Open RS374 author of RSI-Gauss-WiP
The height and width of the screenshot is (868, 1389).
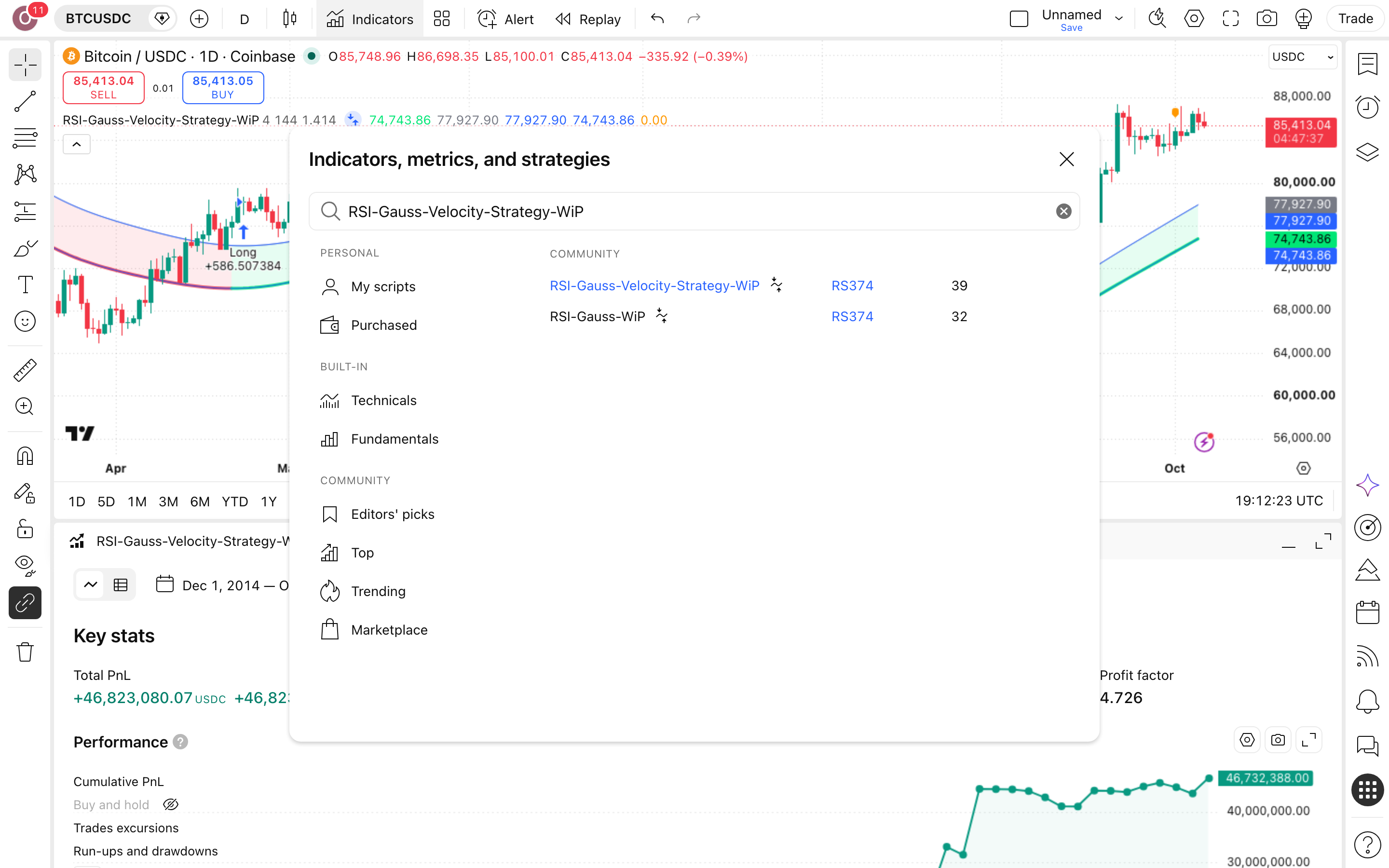pyautogui.click(x=852, y=316)
